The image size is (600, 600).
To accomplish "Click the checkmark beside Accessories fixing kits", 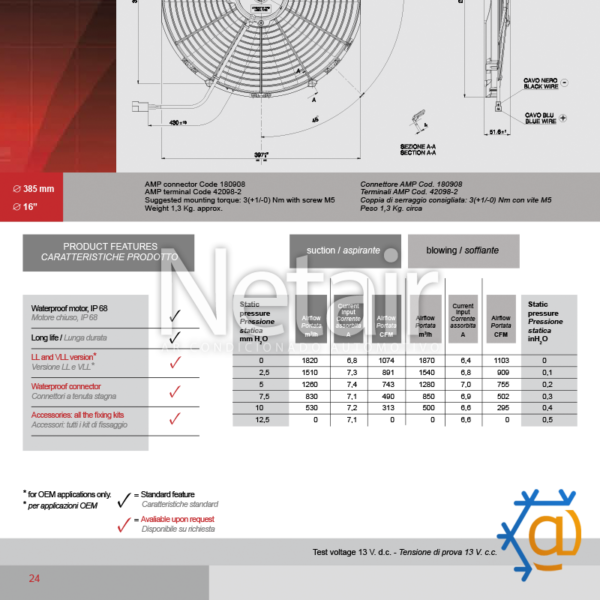I will click(x=175, y=419).
